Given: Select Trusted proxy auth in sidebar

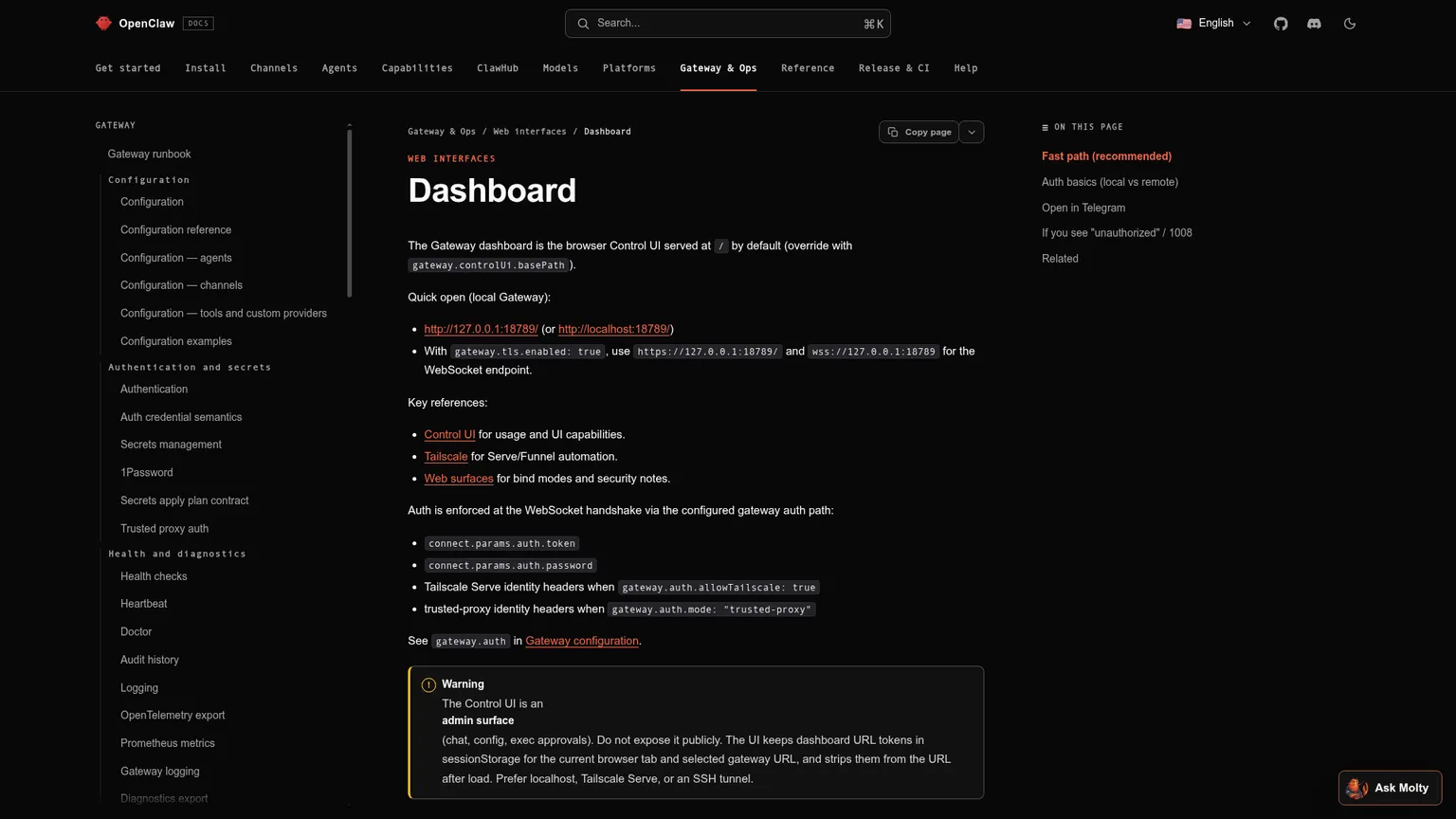Looking at the screenshot, I should (164, 529).
